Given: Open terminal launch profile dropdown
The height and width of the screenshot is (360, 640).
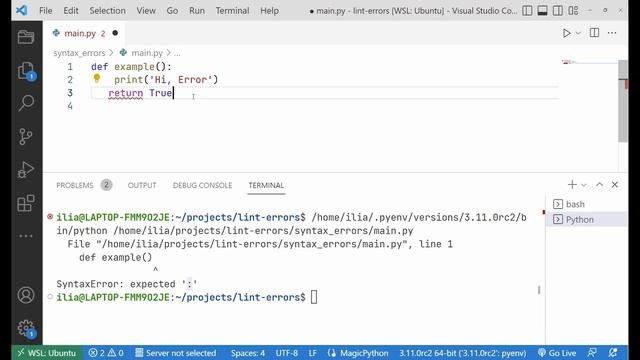Looking at the screenshot, I should click(584, 185).
